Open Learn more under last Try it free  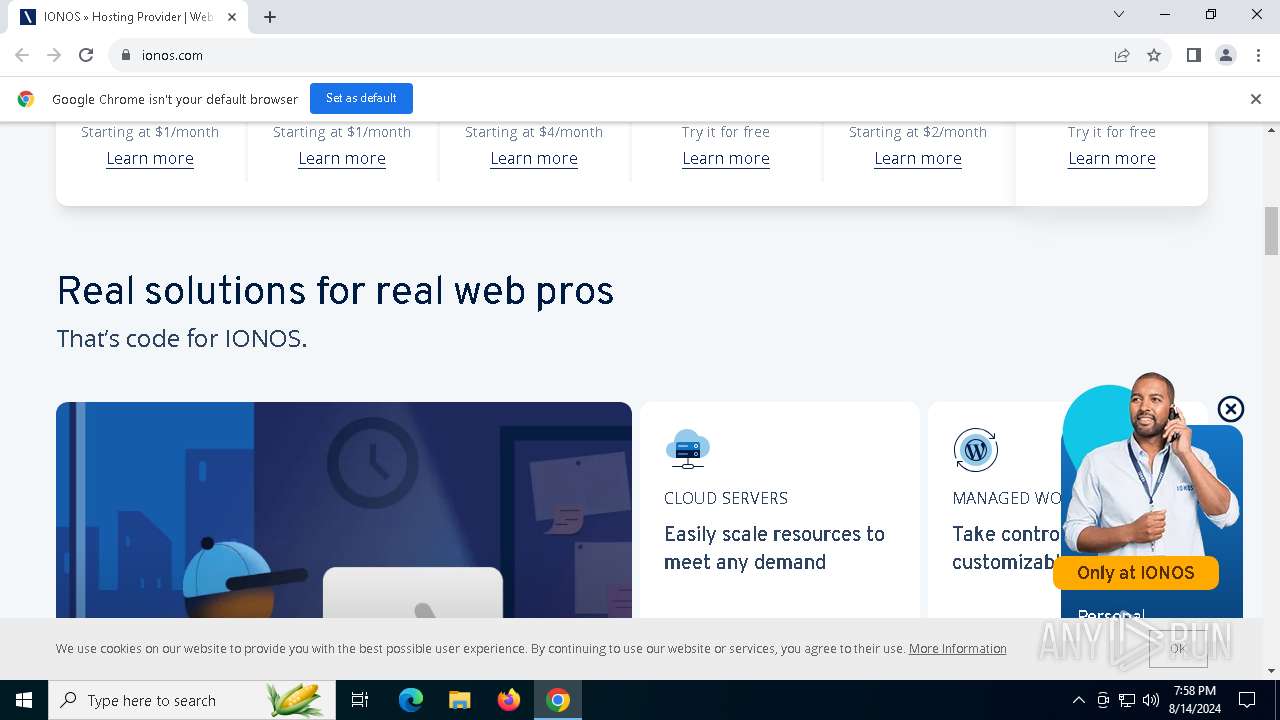(x=1112, y=158)
